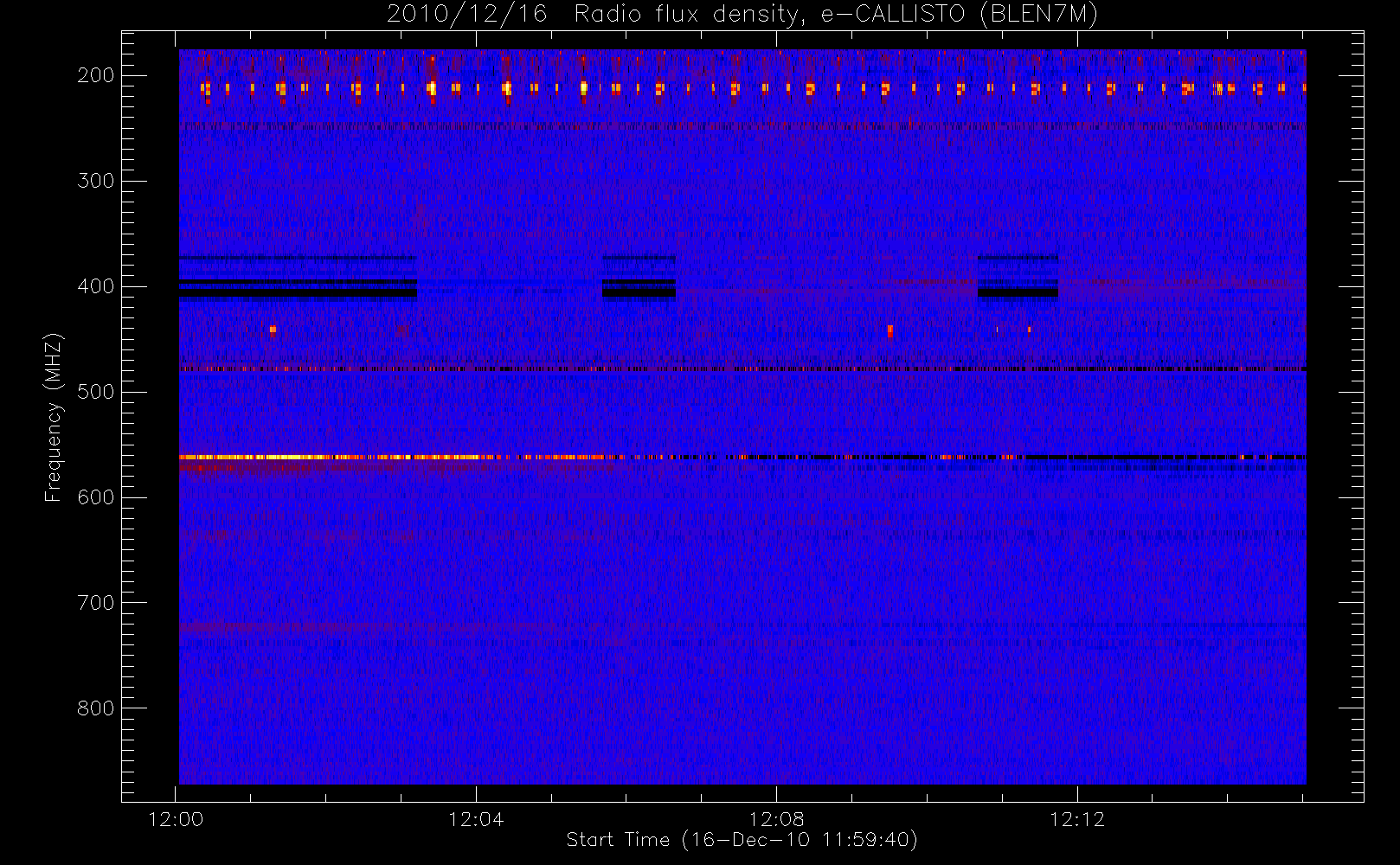
Task: Click the 12:04 time tick label
Action: [x=476, y=819]
